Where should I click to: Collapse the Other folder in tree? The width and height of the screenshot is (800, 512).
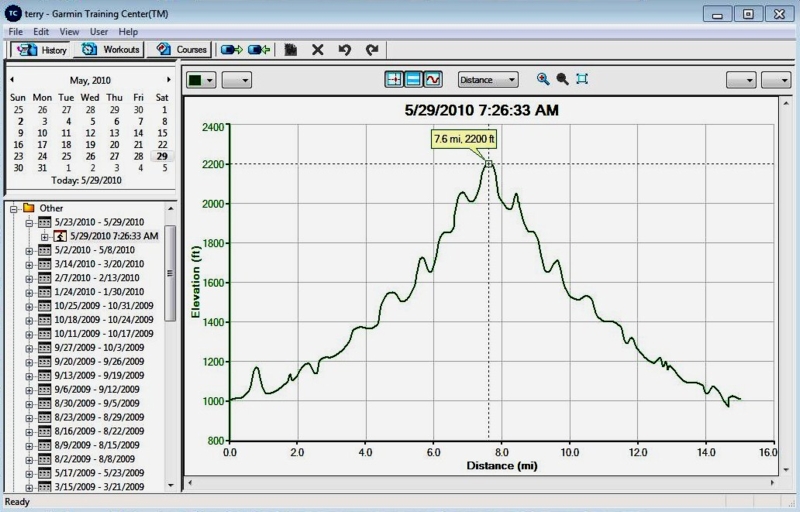click(x=14, y=208)
